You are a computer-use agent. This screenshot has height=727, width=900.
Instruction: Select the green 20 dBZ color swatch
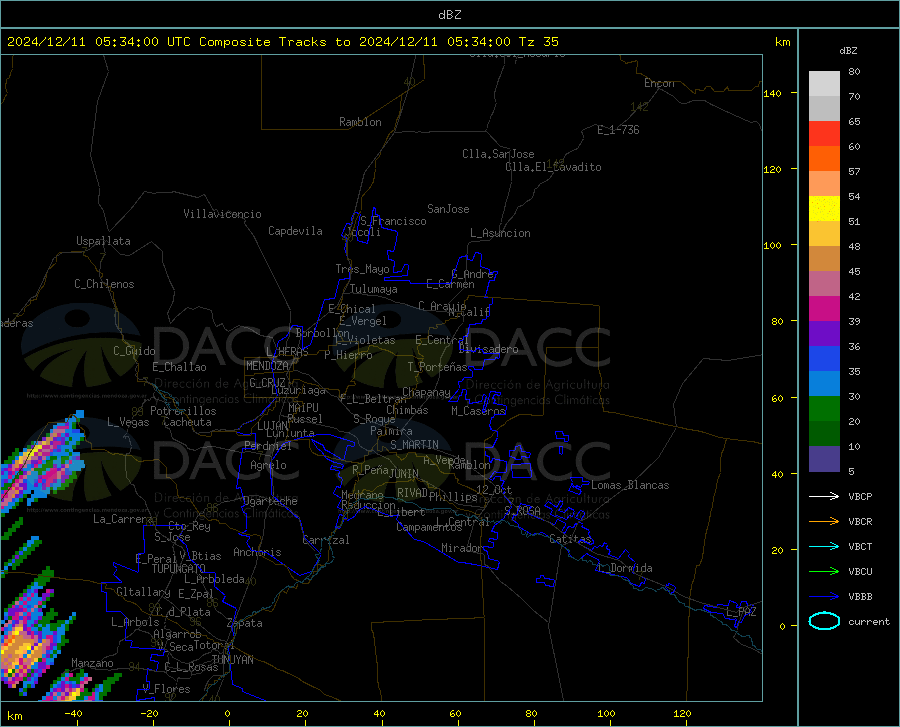(824, 409)
